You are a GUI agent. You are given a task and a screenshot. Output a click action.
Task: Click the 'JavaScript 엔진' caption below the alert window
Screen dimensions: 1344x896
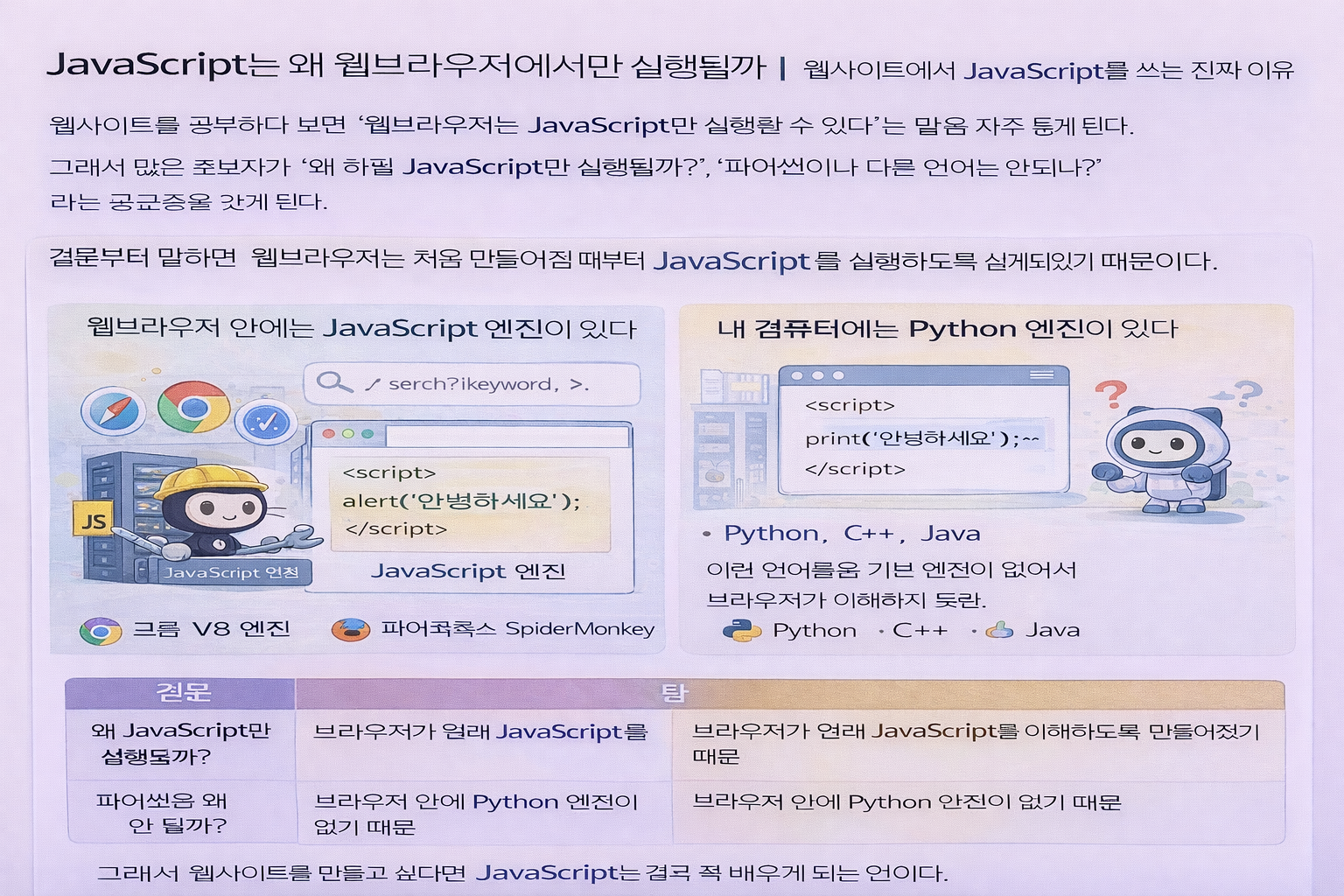[468, 571]
